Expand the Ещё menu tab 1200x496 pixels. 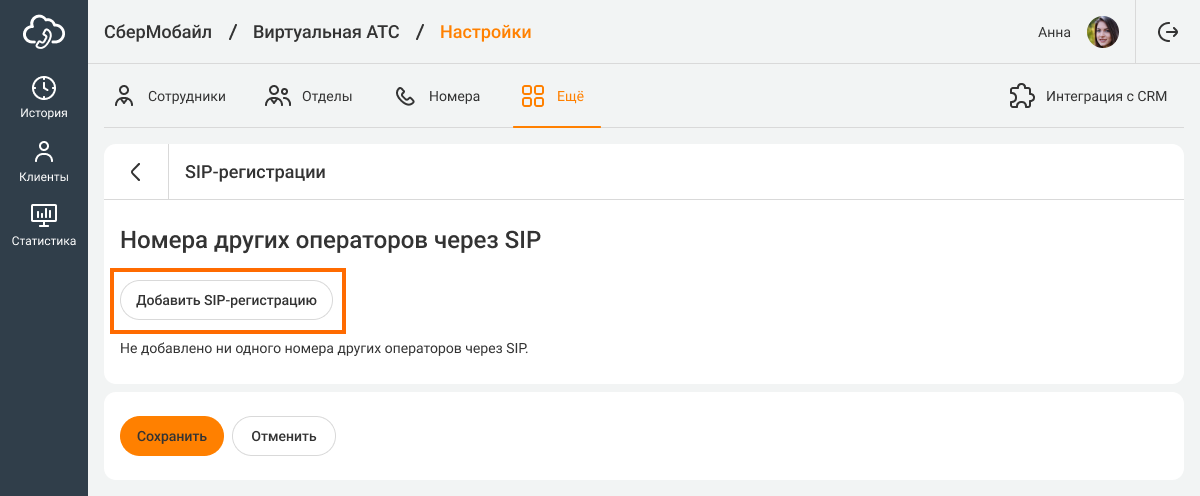[553, 97]
